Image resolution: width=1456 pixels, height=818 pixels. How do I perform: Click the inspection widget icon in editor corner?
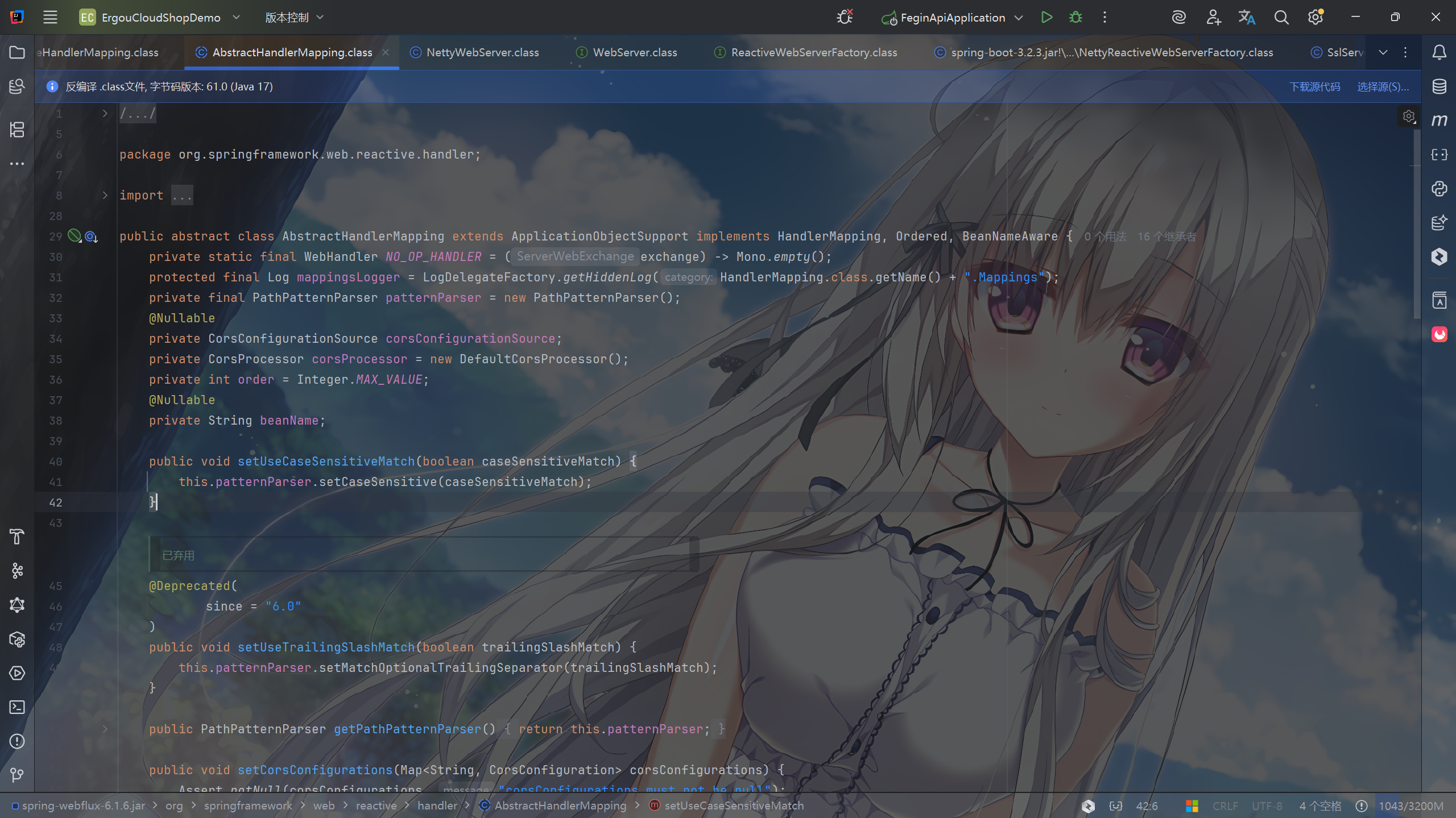coord(1409,117)
